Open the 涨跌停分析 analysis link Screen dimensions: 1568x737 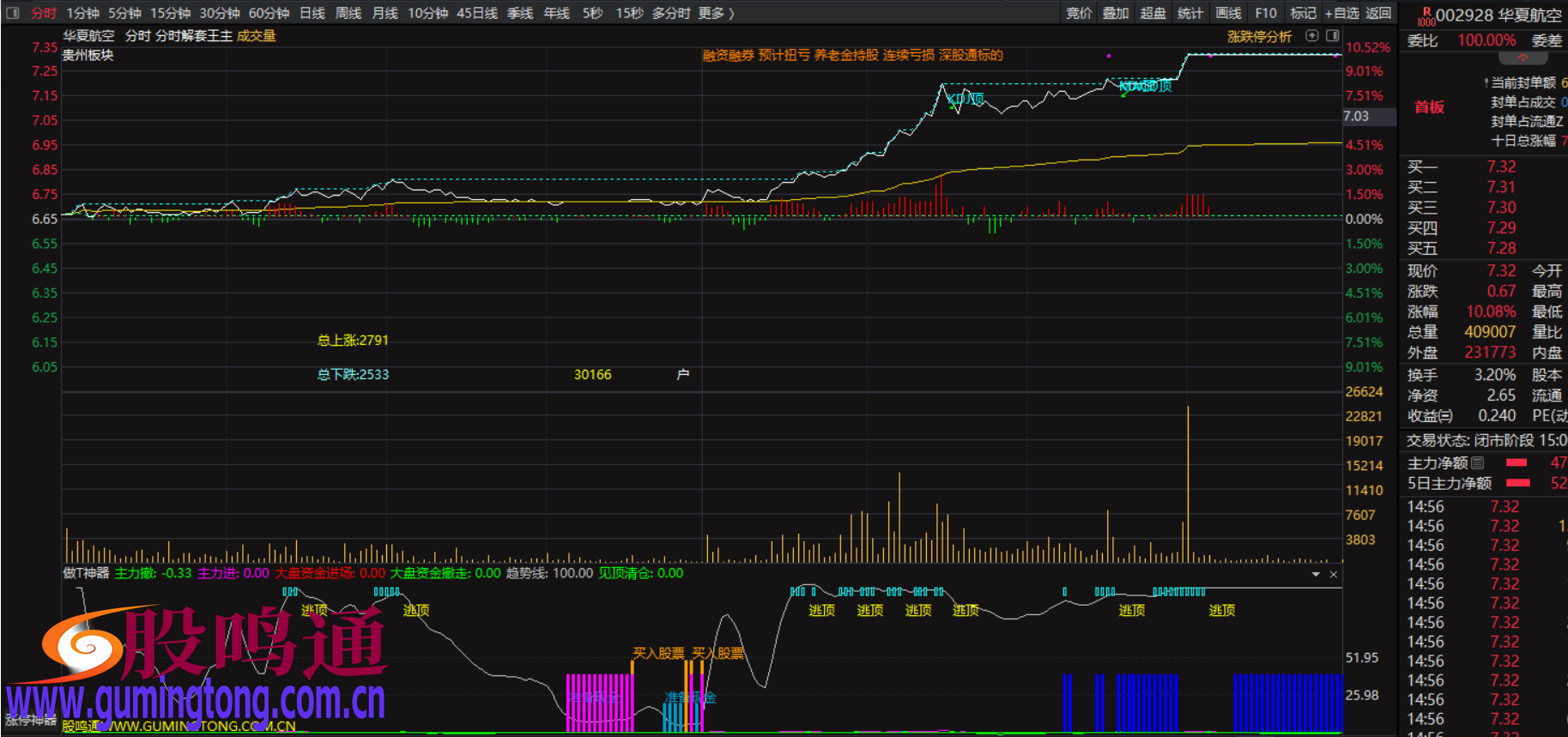[1259, 36]
